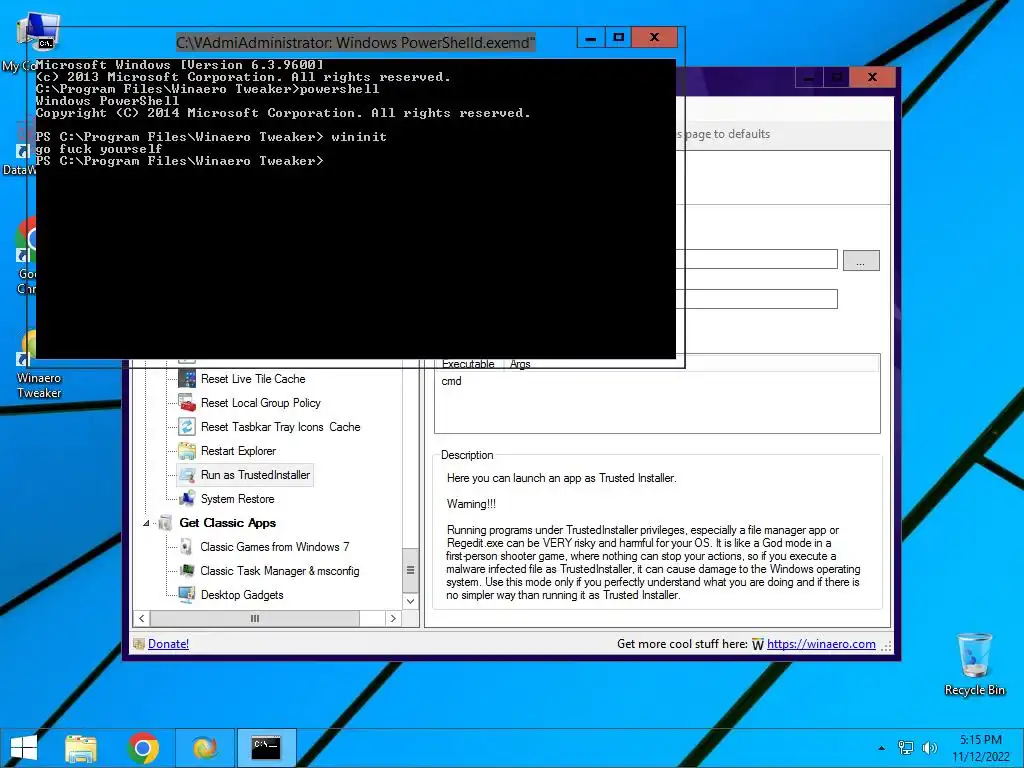The image size is (1024, 768).
Task: Click the tree horizontal scrollbar thumb
Action: coord(255,618)
